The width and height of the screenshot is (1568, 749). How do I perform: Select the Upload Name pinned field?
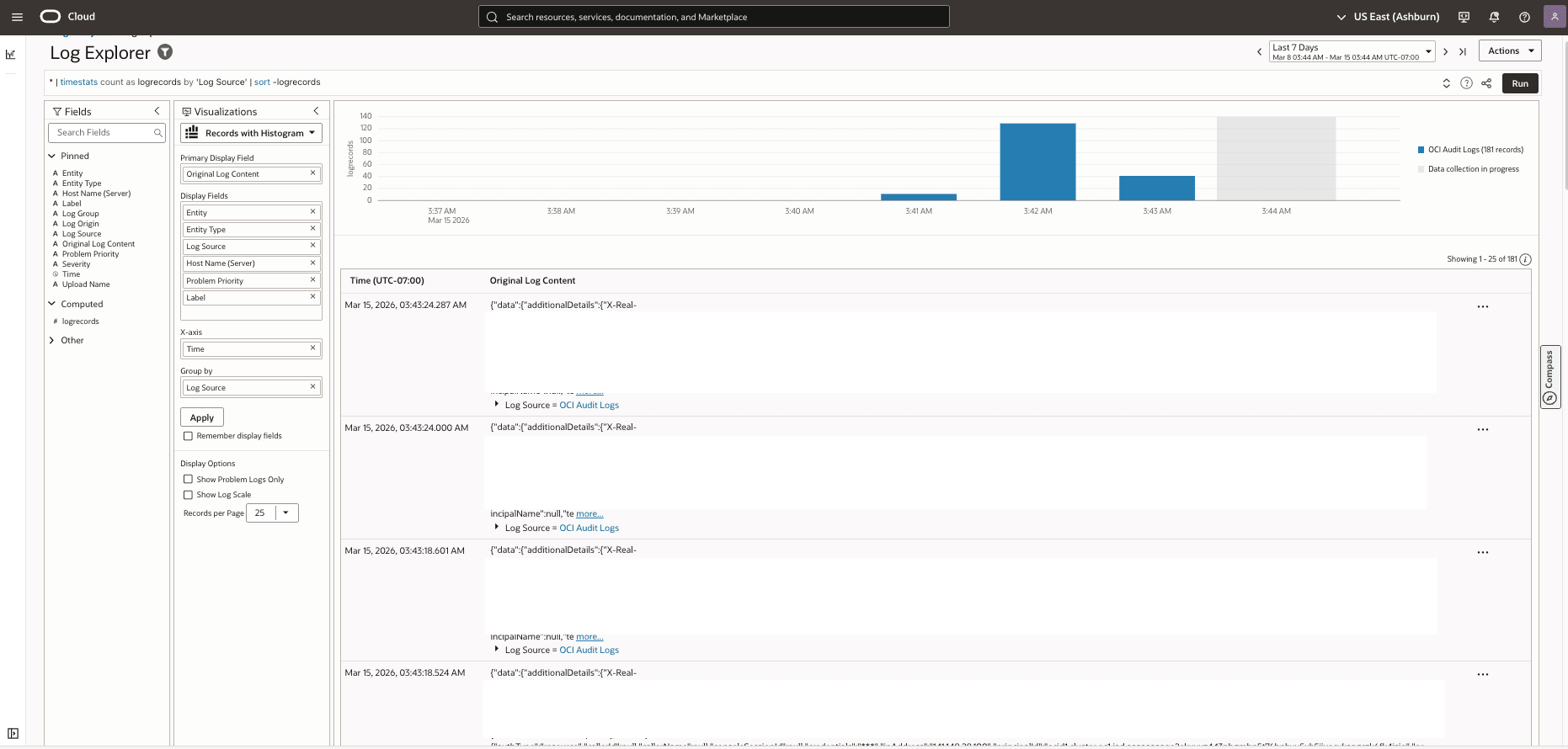click(86, 284)
